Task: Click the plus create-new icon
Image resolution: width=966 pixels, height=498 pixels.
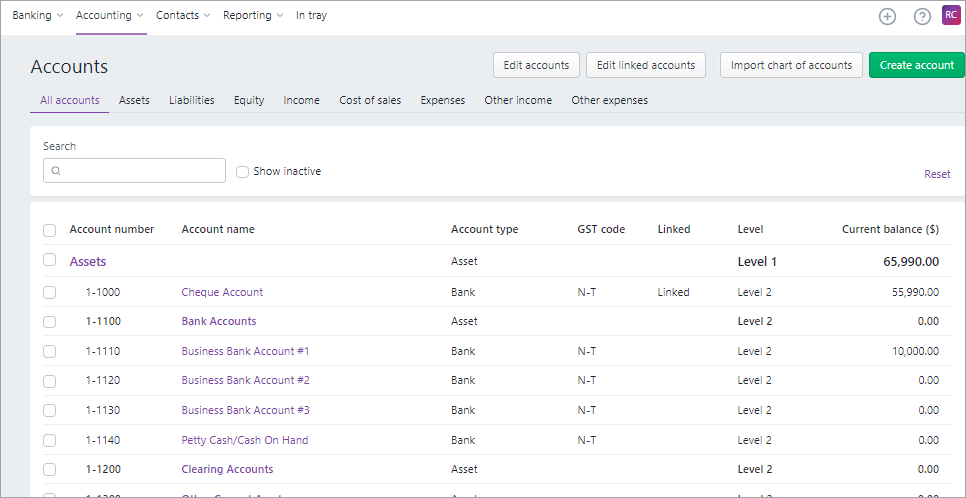Action: (887, 16)
